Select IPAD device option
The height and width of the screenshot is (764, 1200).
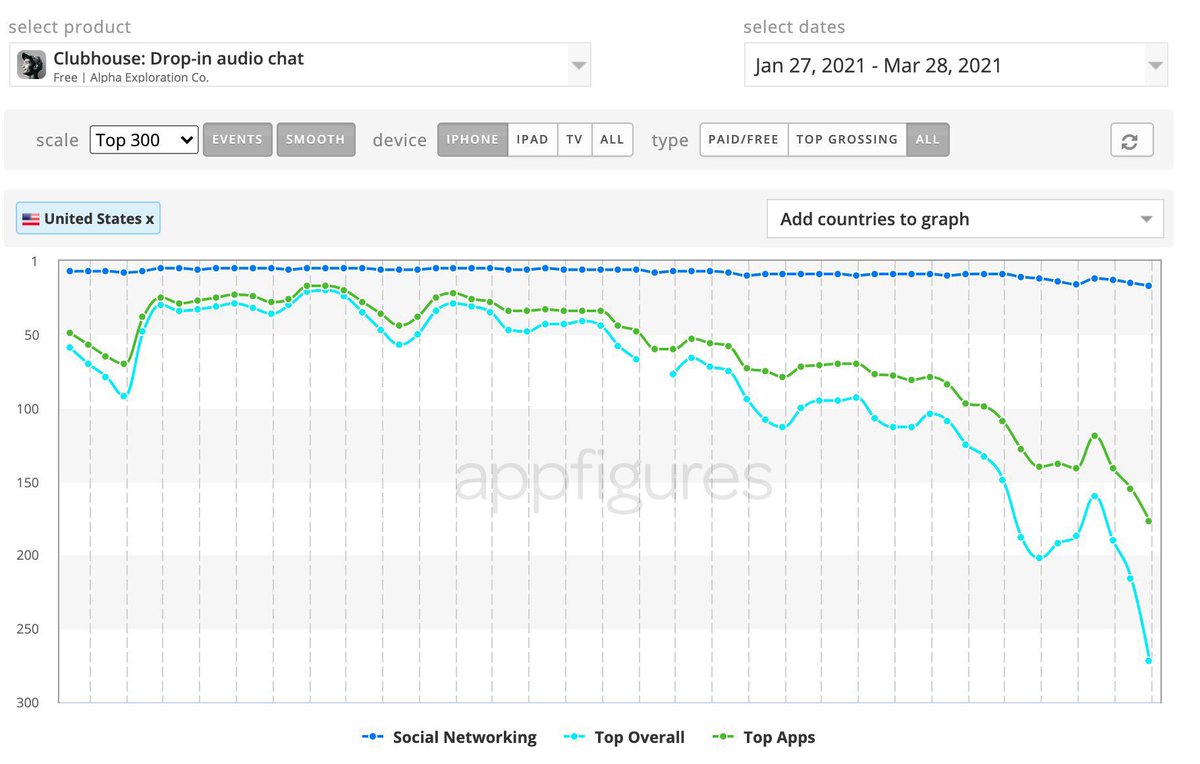[532, 140]
